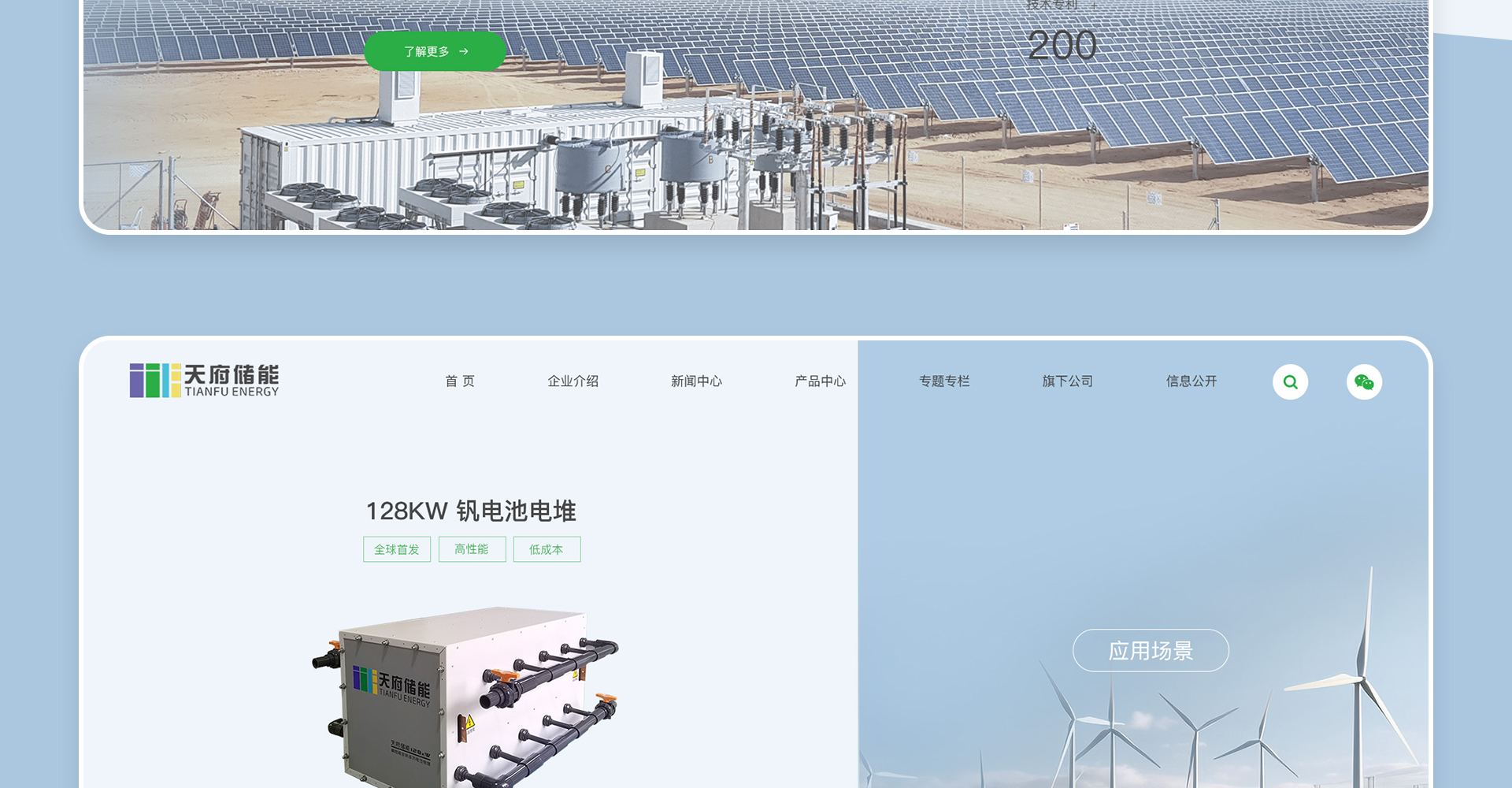The width and height of the screenshot is (1512, 788).
Task: Open 企业介绍 navigation item
Action: pos(573,381)
